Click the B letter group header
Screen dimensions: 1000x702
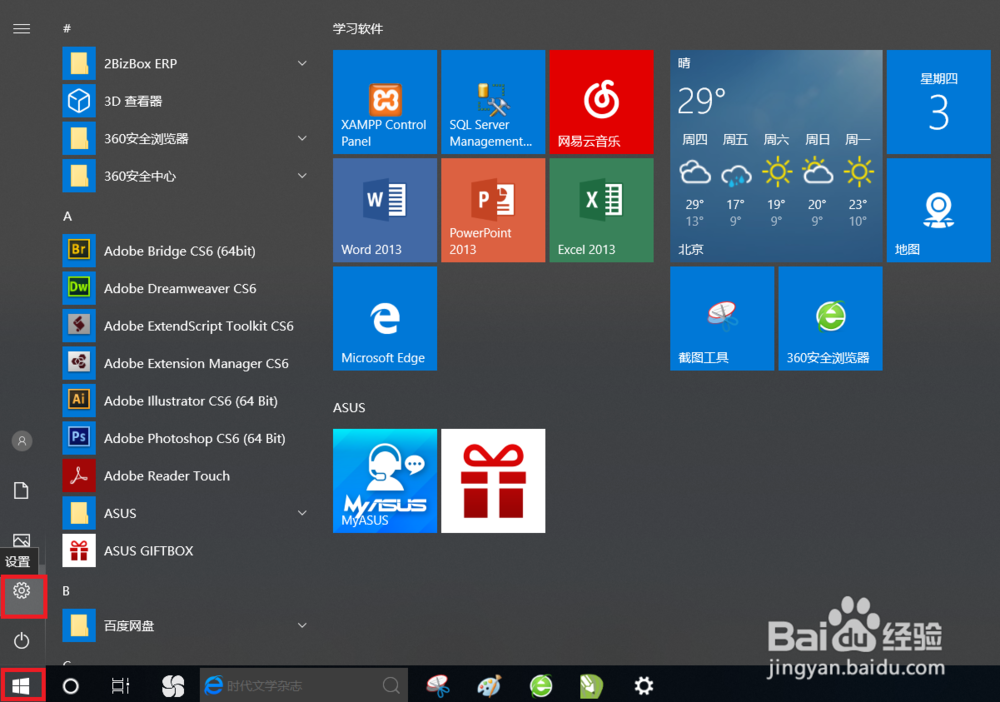(66, 591)
